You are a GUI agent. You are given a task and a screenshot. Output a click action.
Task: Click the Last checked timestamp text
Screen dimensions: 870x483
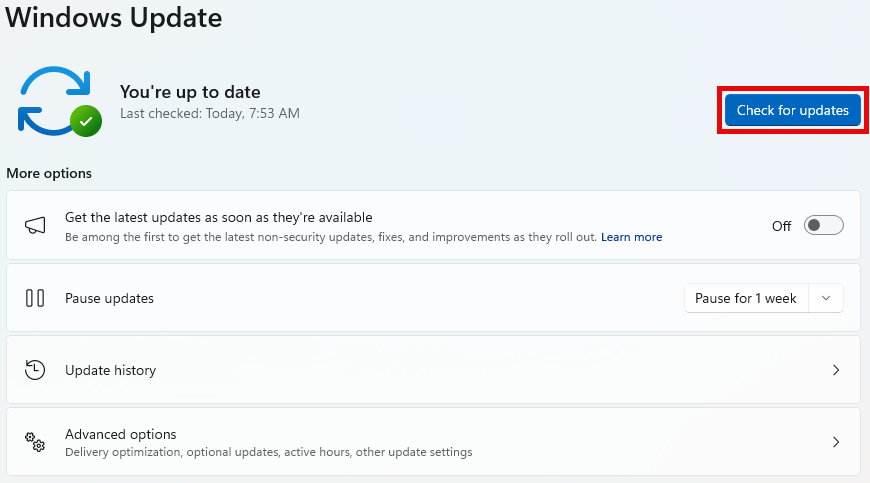tap(209, 114)
